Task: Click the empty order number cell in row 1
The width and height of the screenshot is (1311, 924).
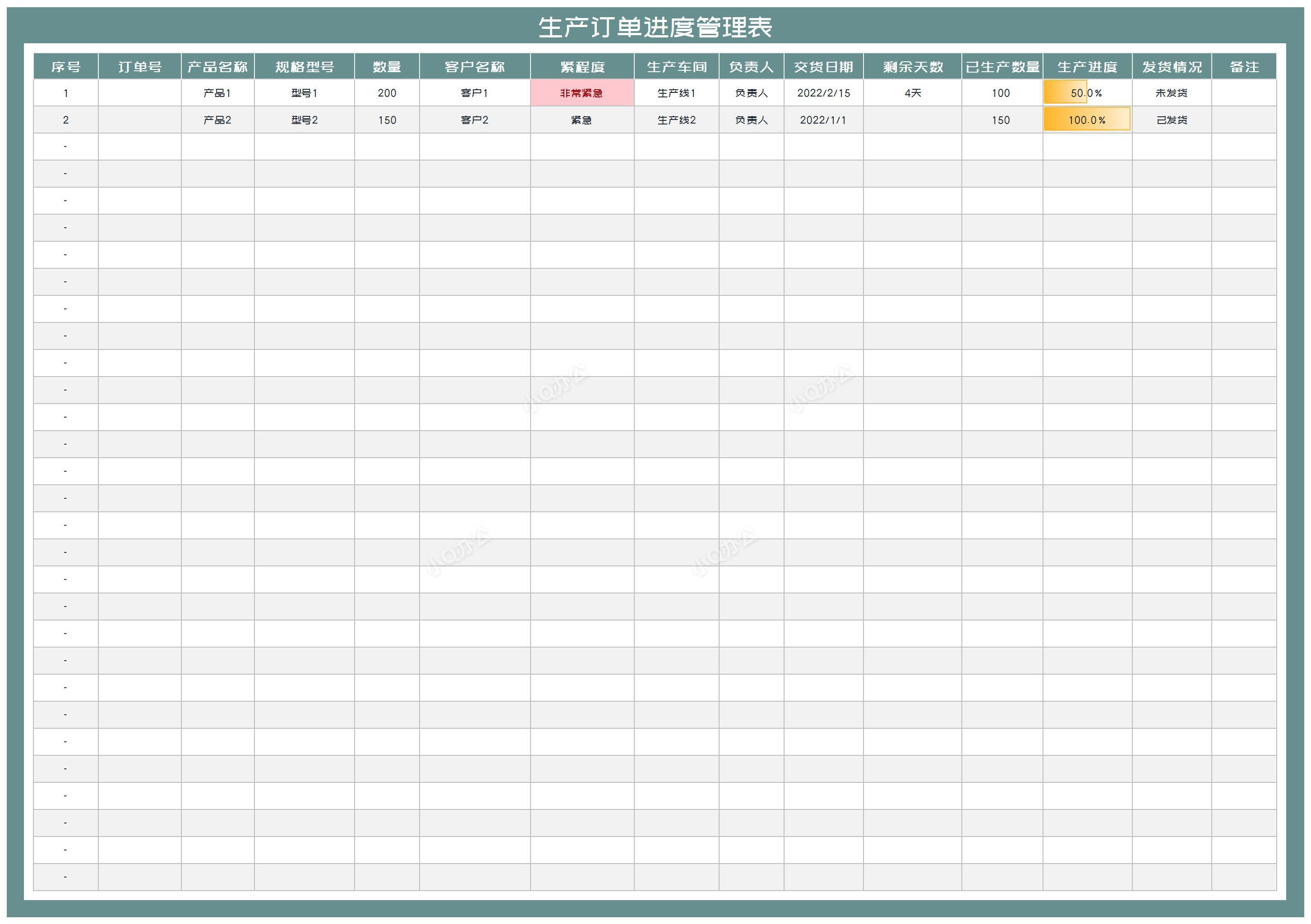Action: 139,93
